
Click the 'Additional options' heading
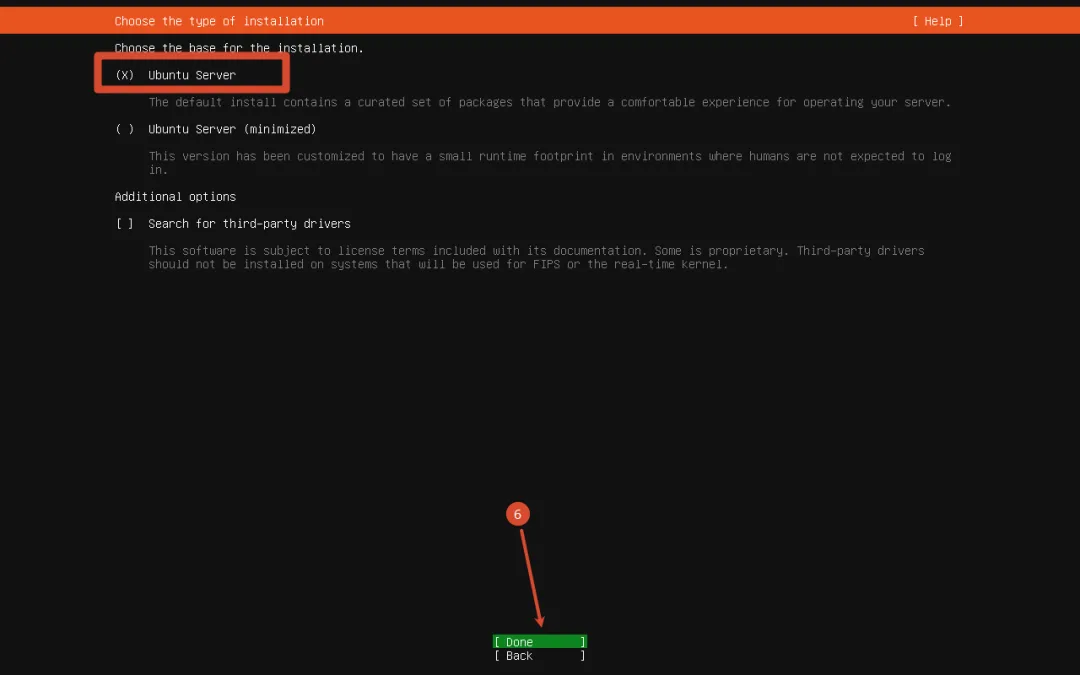175,197
